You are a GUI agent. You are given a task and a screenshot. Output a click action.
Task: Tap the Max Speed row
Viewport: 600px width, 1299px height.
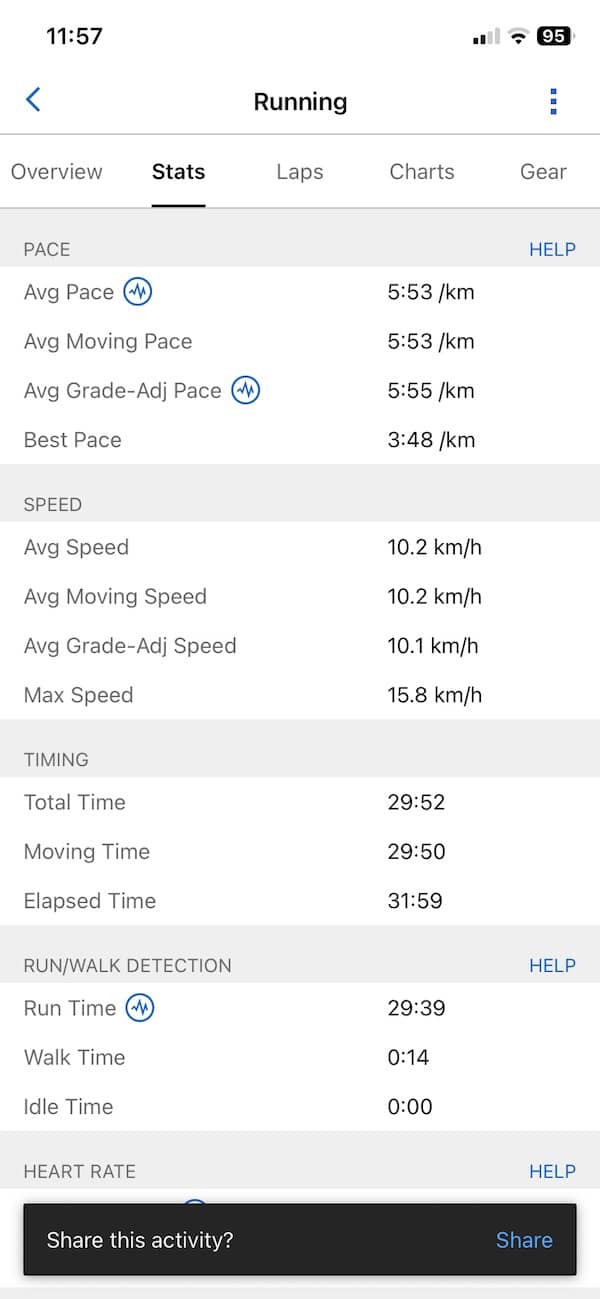click(300, 695)
